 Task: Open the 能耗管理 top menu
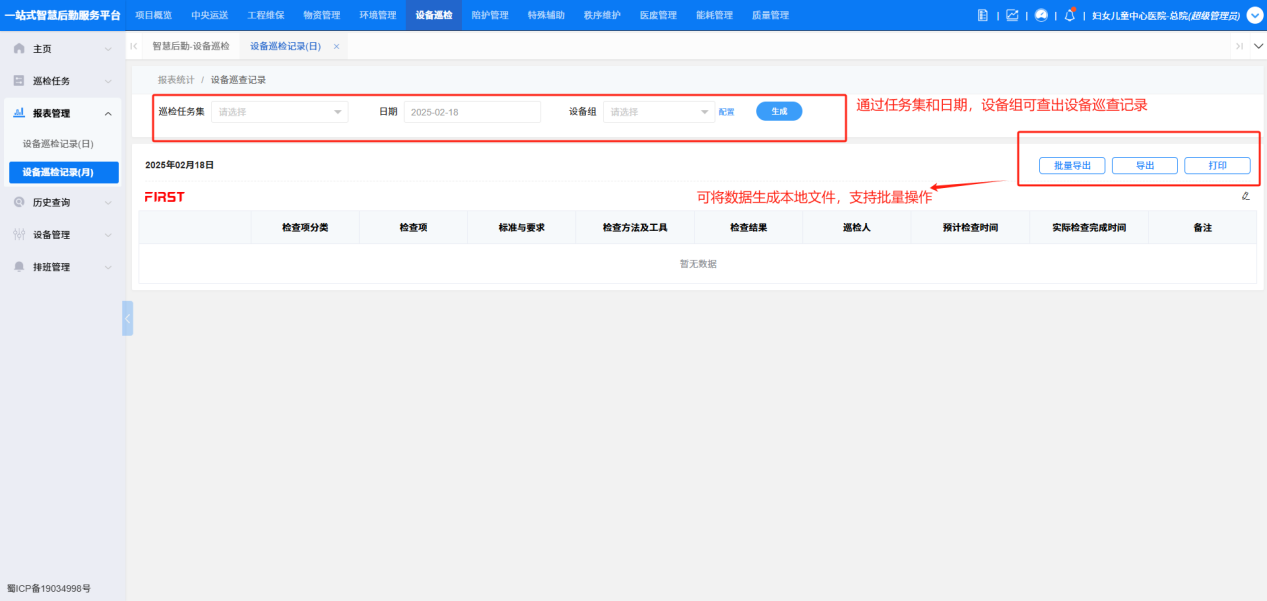click(x=713, y=15)
